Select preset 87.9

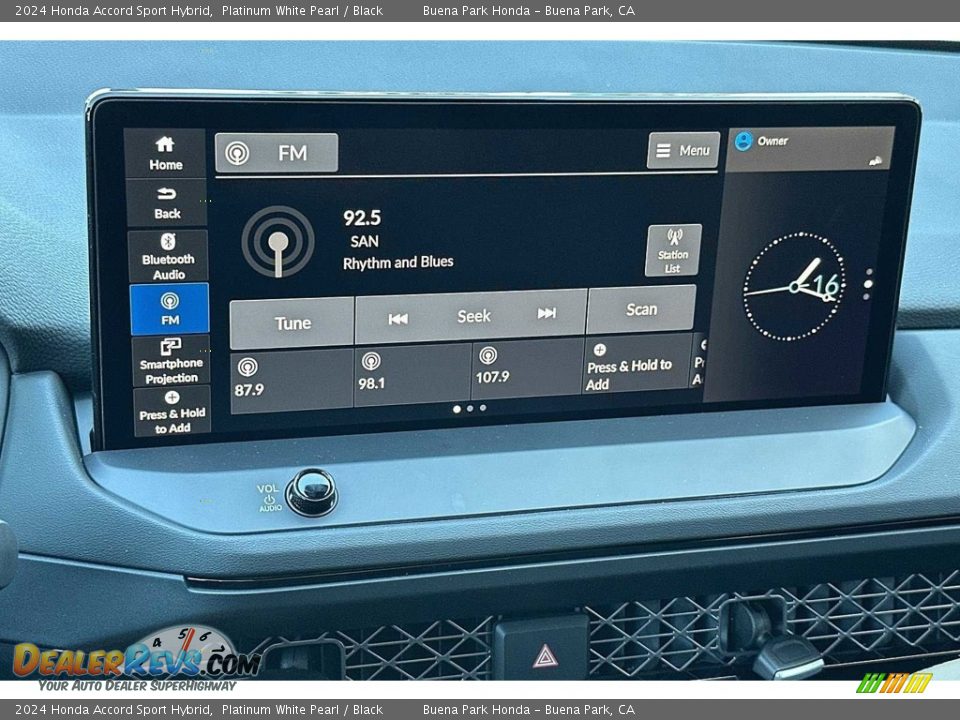291,380
